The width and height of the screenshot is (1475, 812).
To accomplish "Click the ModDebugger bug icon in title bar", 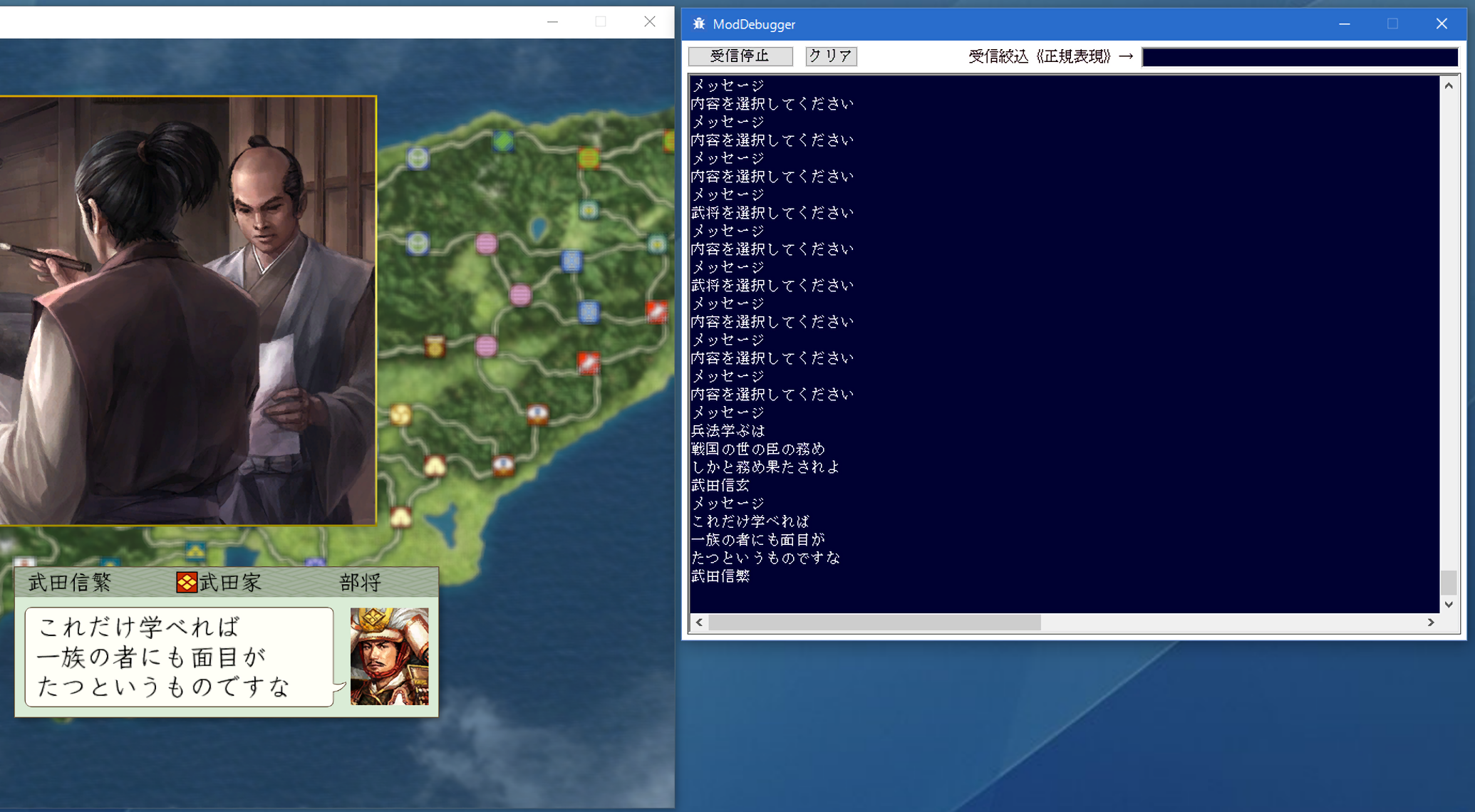I will [x=699, y=24].
